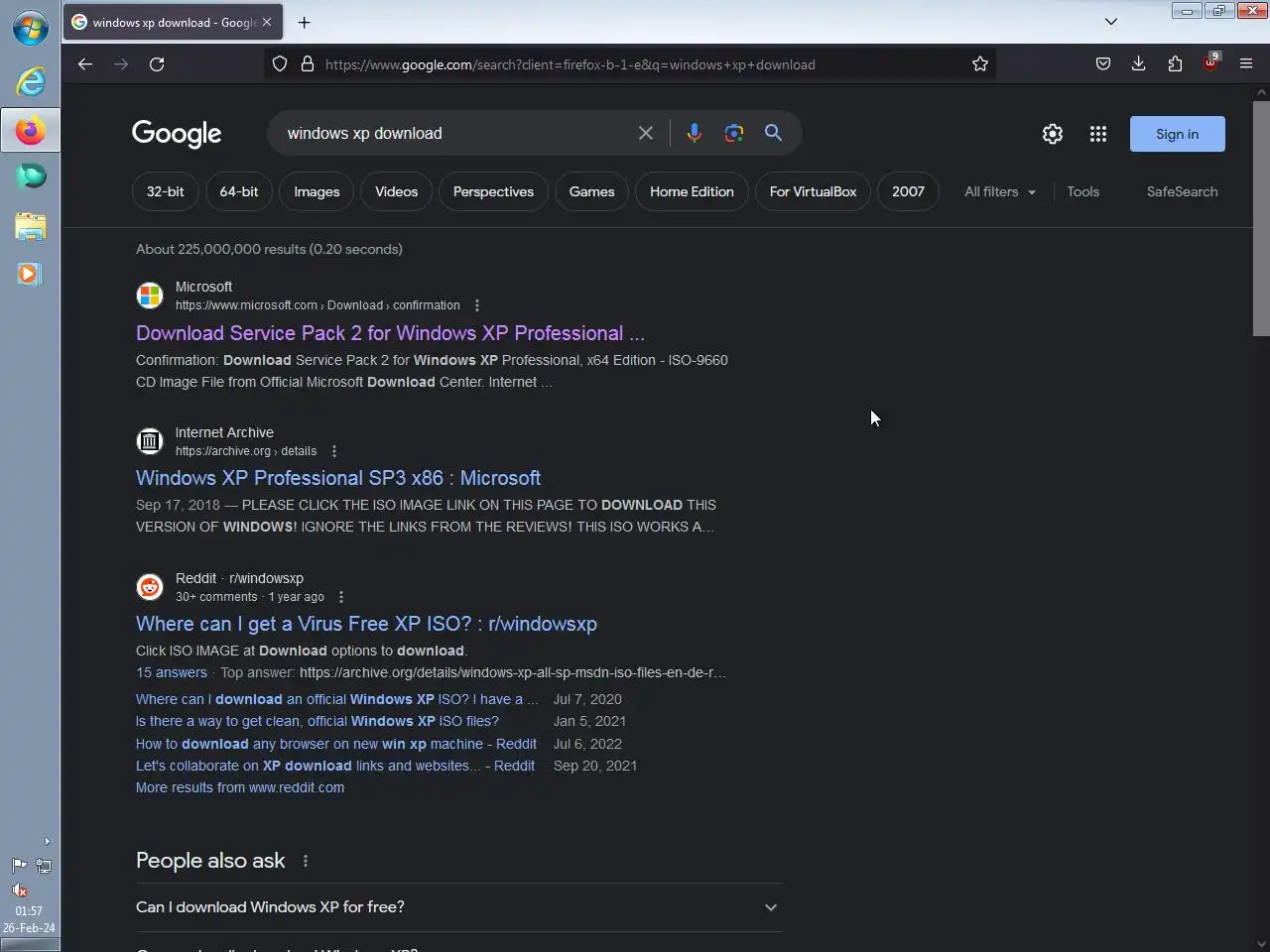
Task: Filter results by 32-bit chip
Action: pyautogui.click(x=166, y=191)
